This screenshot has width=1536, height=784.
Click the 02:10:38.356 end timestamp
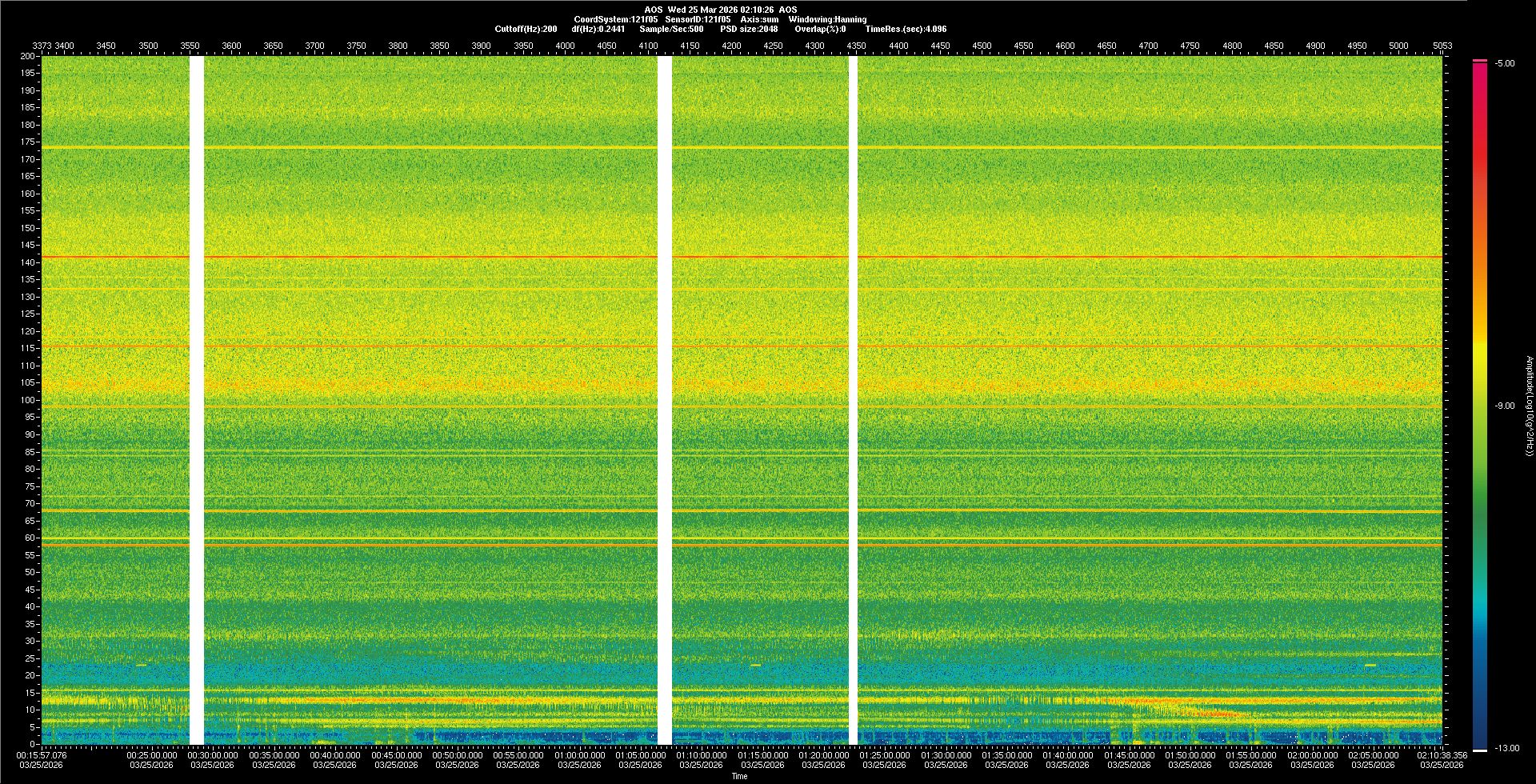pos(1442,755)
